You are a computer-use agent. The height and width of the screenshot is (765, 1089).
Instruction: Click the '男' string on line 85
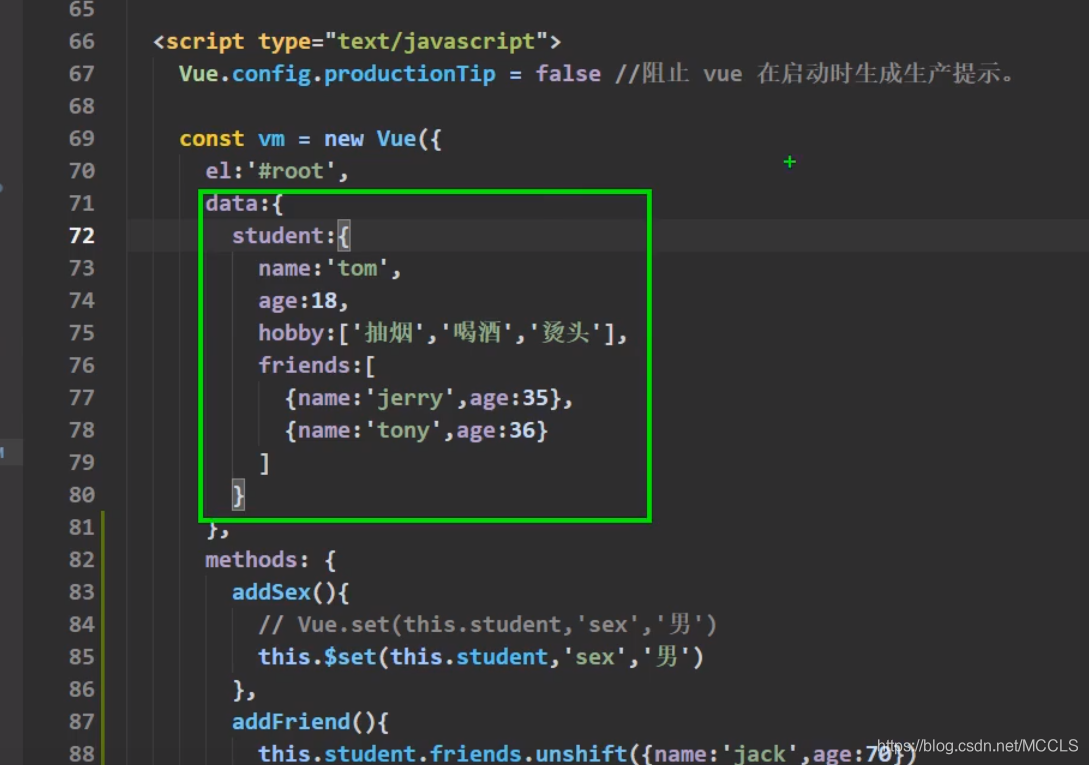tap(667, 657)
